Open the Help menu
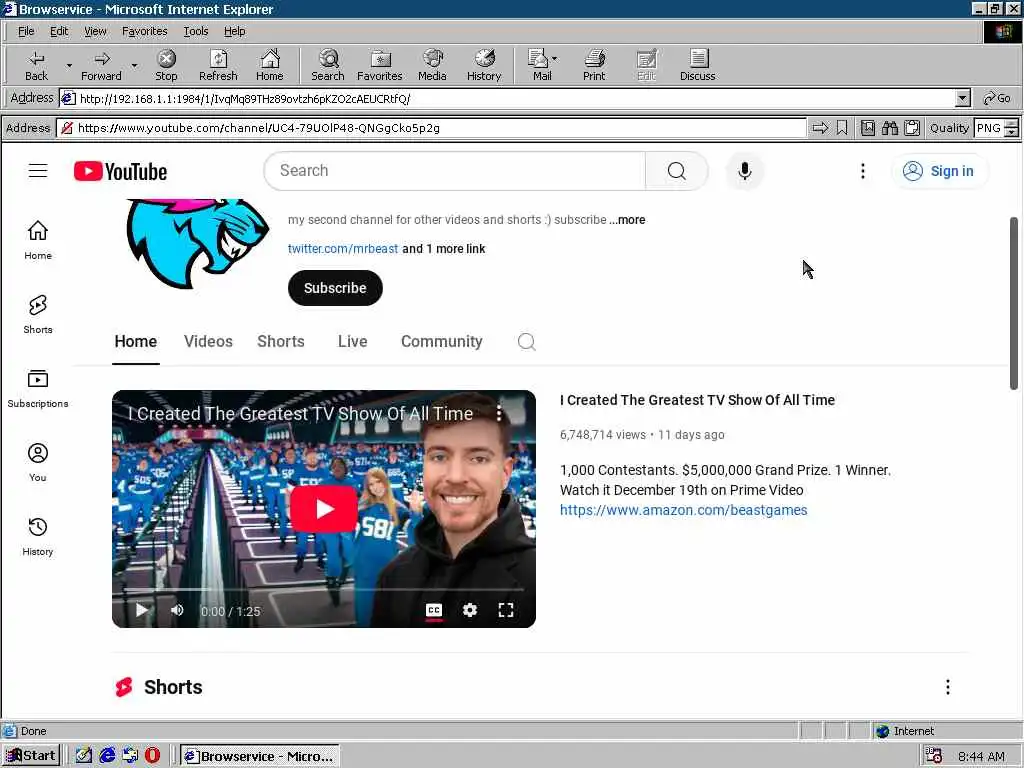The image size is (1024, 768). tap(234, 31)
